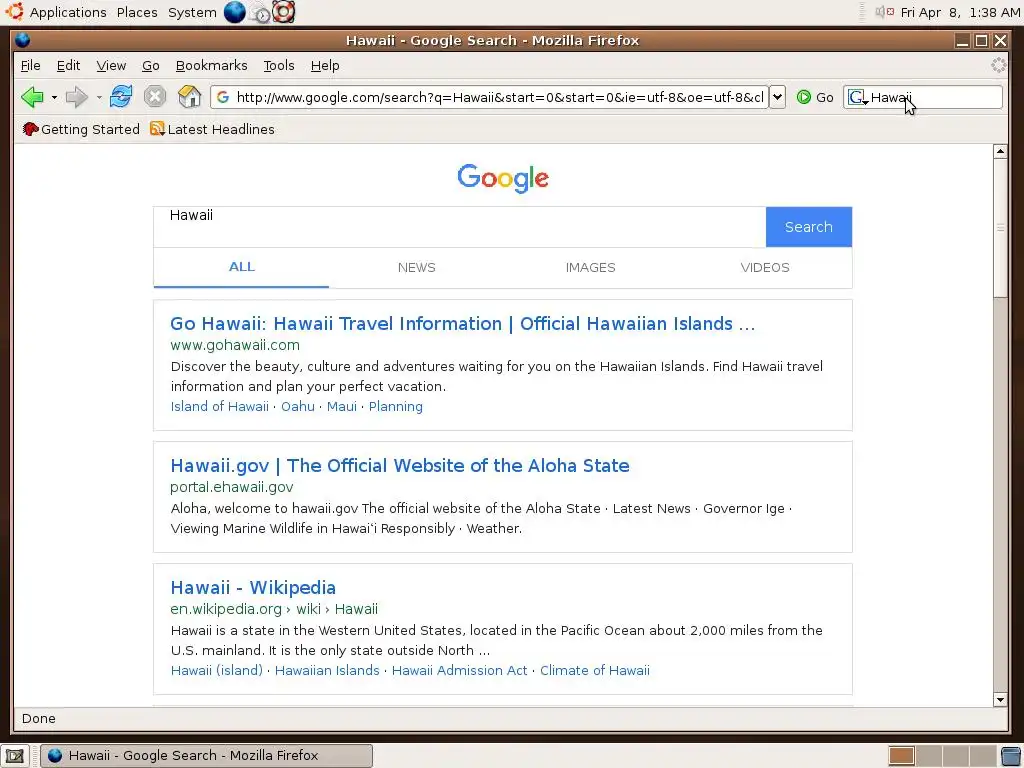This screenshot has width=1024, height=768.
Task: Open the Hawaii Admission Act sublink
Action: point(459,670)
